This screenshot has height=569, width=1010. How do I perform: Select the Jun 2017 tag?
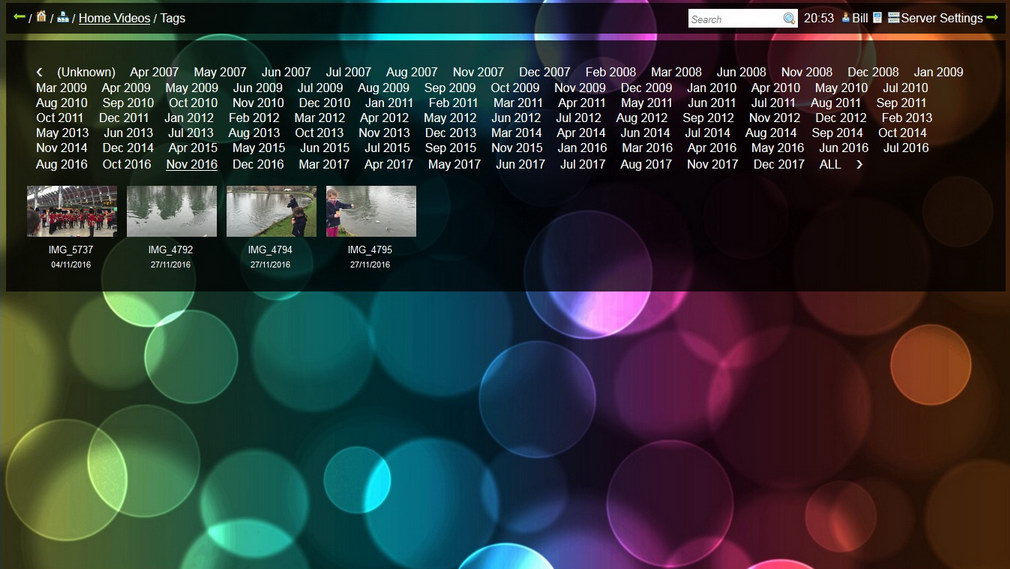coord(520,164)
